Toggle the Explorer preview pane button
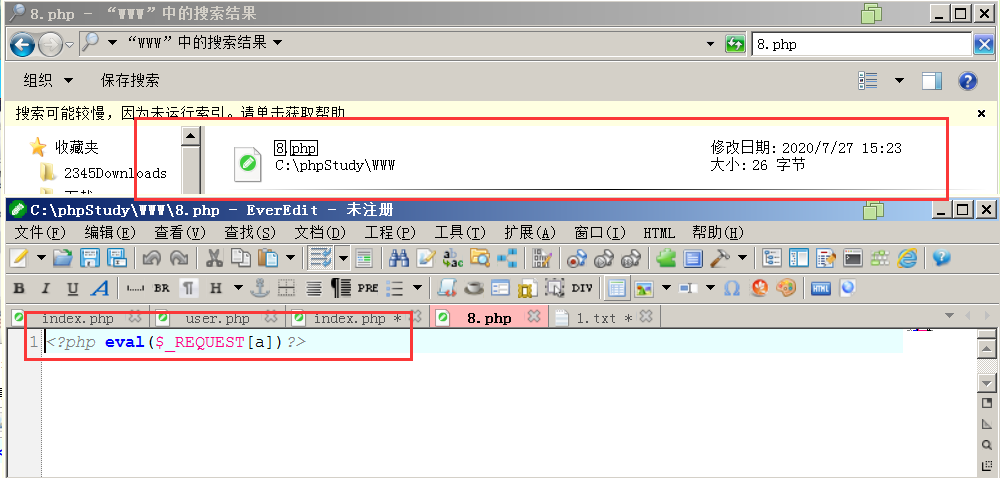This screenshot has height=478, width=1000. 932,80
